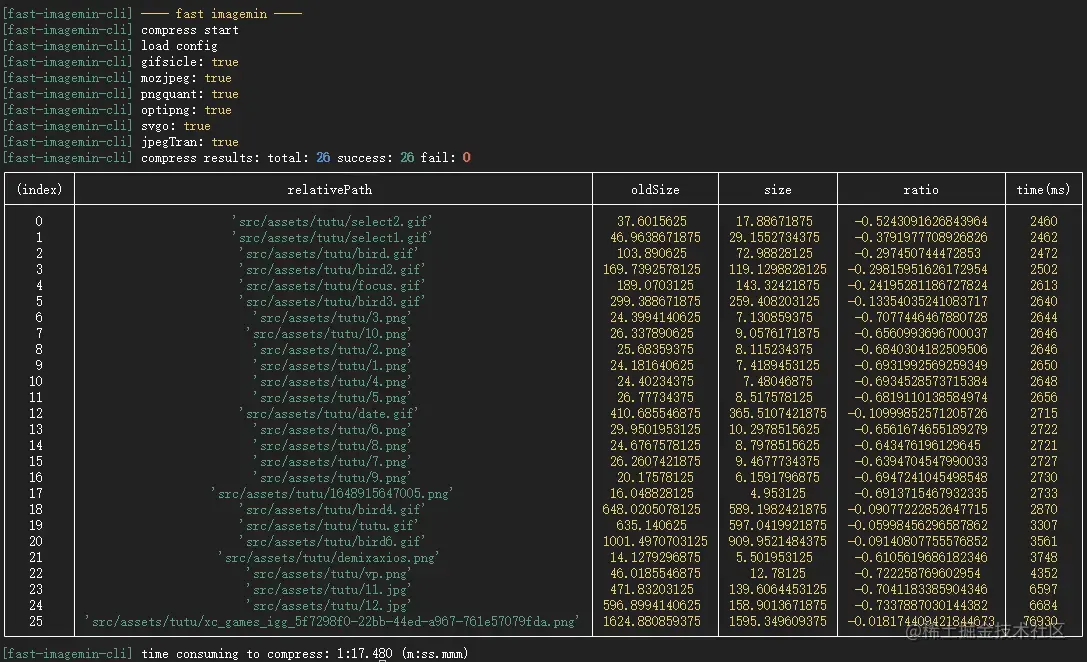The width and height of the screenshot is (1087, 662).
Task: Click time value 2460
Action: (x=1043, y=221)
